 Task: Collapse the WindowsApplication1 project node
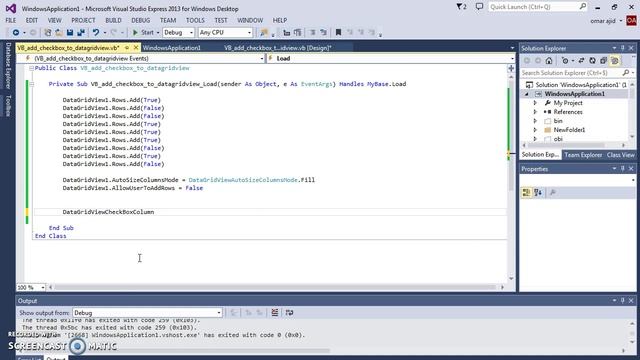tap(527, 94)
